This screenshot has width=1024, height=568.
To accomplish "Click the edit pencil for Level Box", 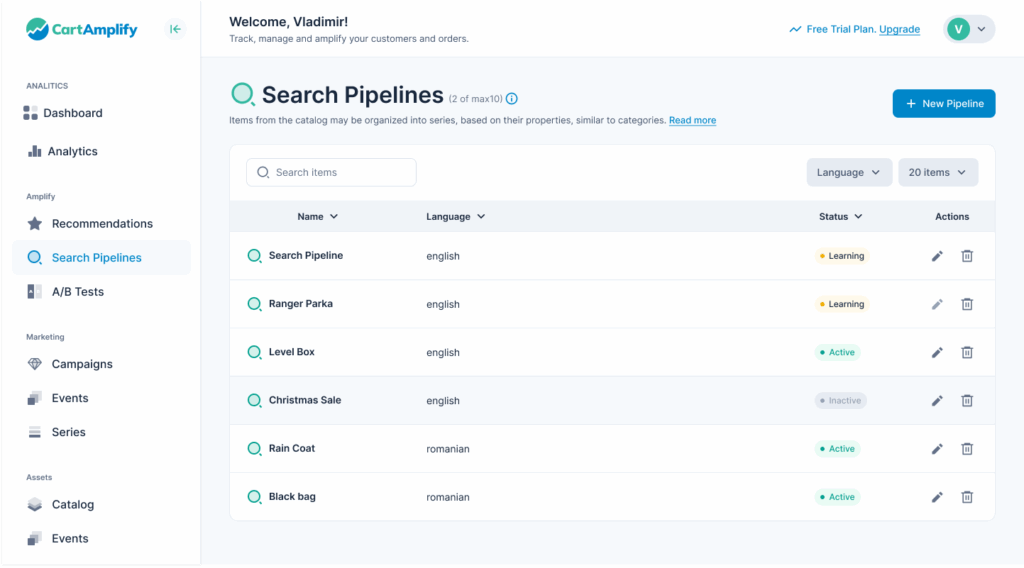I will click(937, 352).
